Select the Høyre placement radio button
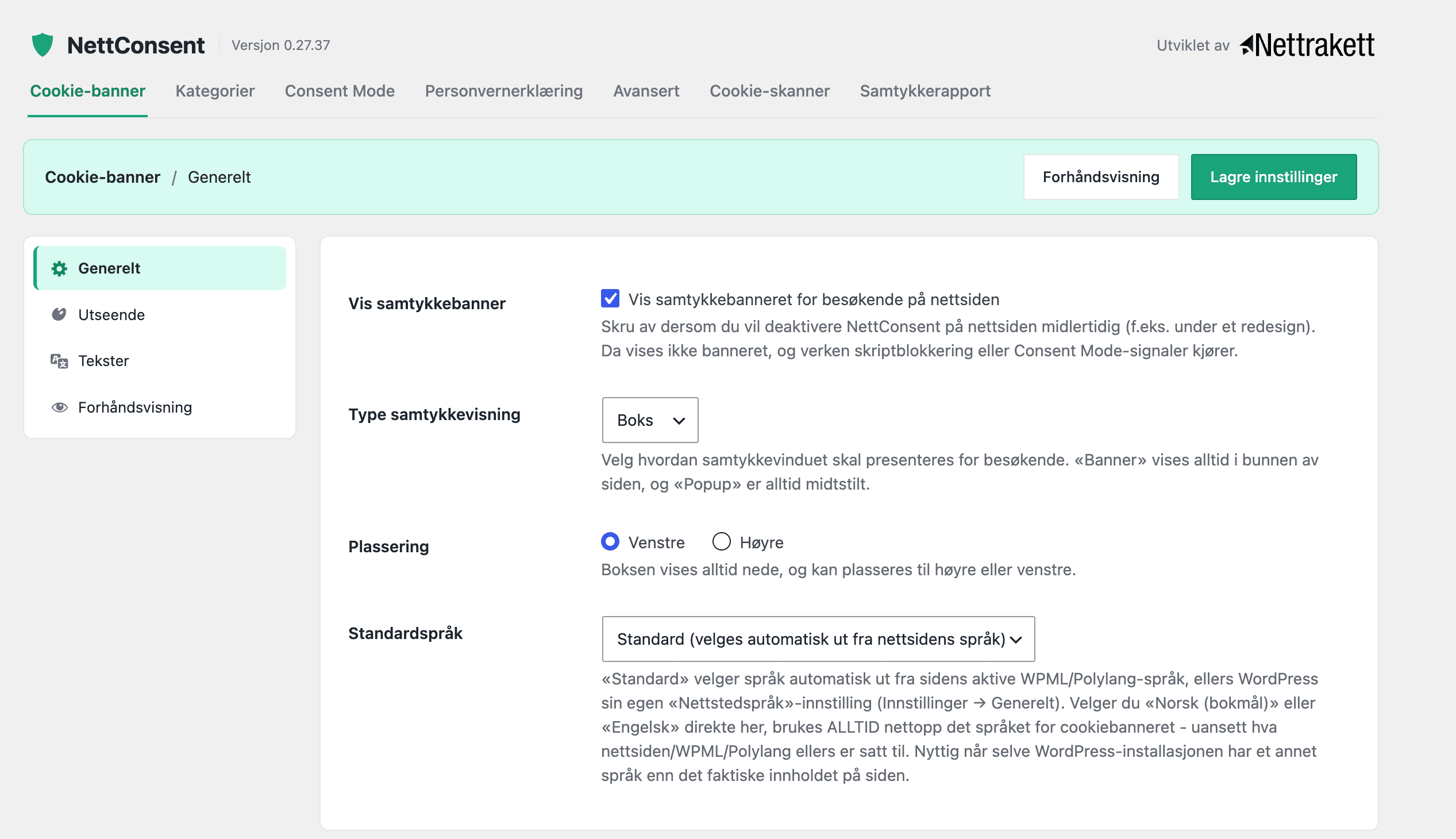The height and width of the screenshot is (839, 1456). [x=721, y=542]
